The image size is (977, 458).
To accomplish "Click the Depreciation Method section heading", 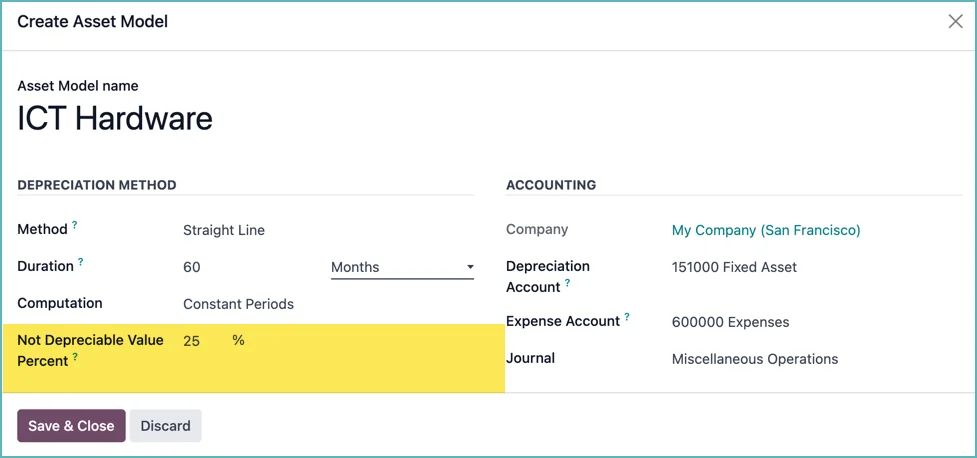I will (x=97, y=185).
